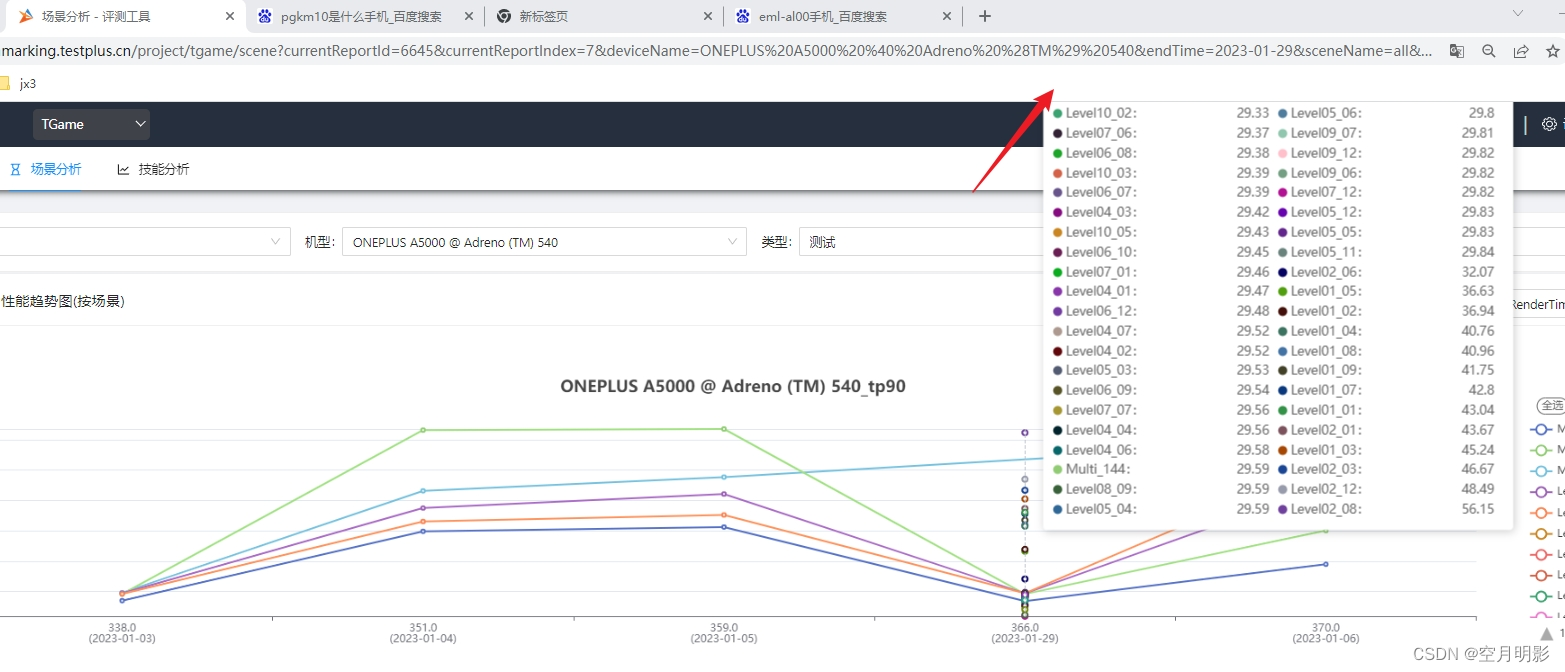Click the translate icon in the address bar
This screenshot has height=672, width=1565.
(x=1457, y=51)
